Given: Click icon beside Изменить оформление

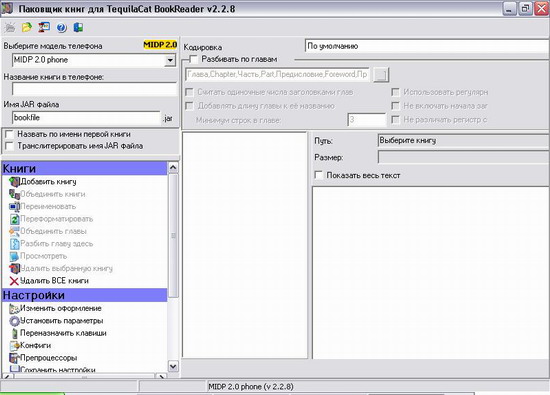Looking at the screenshot, I should 14,308.
